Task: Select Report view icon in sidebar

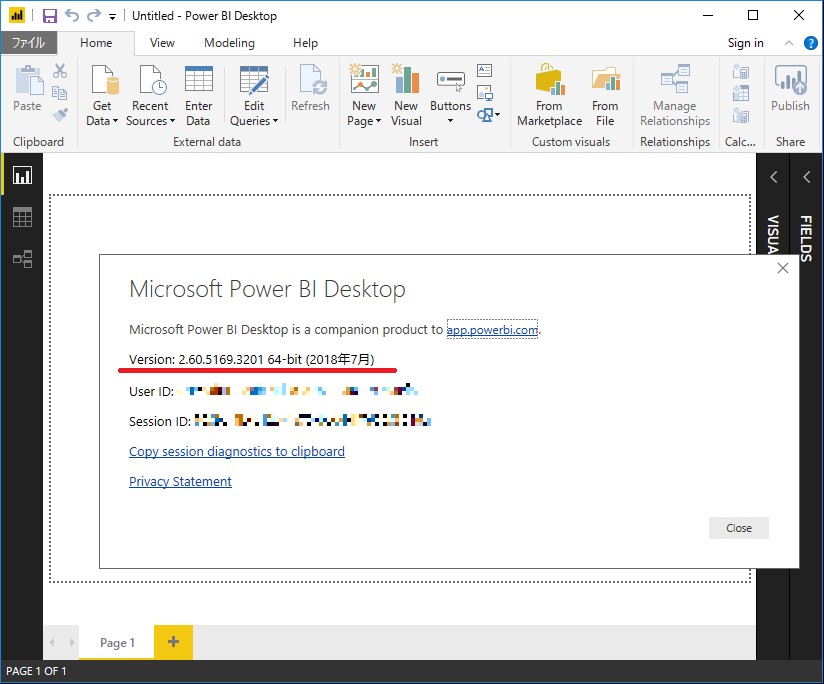Action: (22, 175)
